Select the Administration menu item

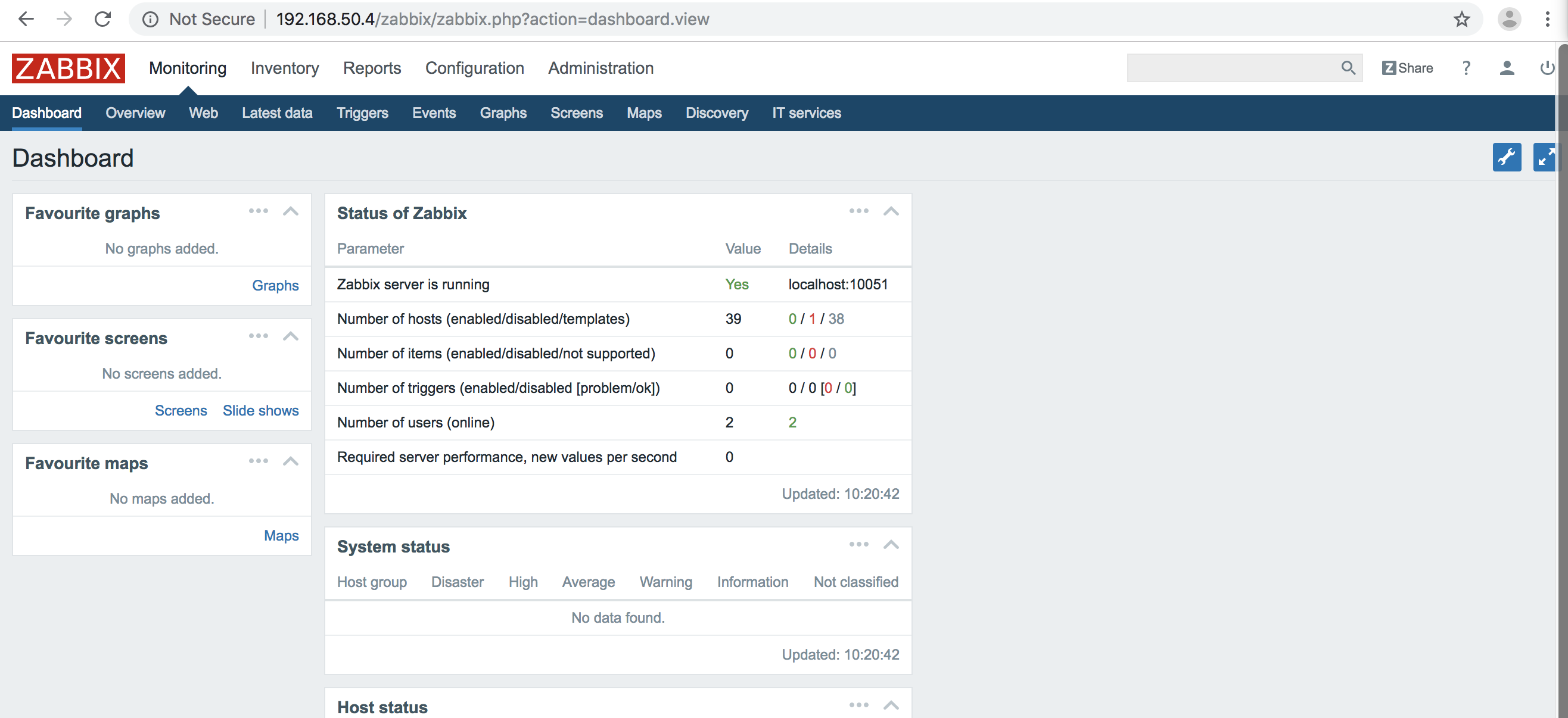(x=601, y=68)
